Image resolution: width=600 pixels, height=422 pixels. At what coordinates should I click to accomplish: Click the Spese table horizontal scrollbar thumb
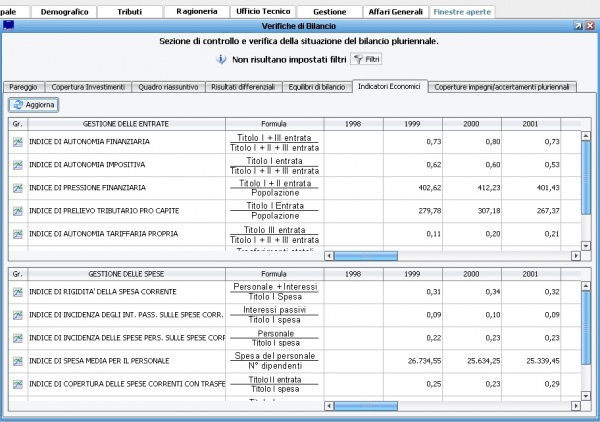point(366,406)
